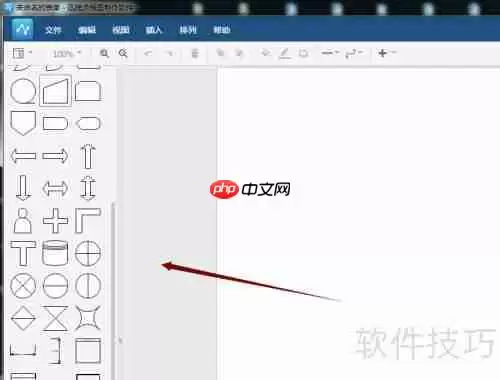Select the right bracket shape
Viewport: 500px width, 380px height.
tap(56, 351)
